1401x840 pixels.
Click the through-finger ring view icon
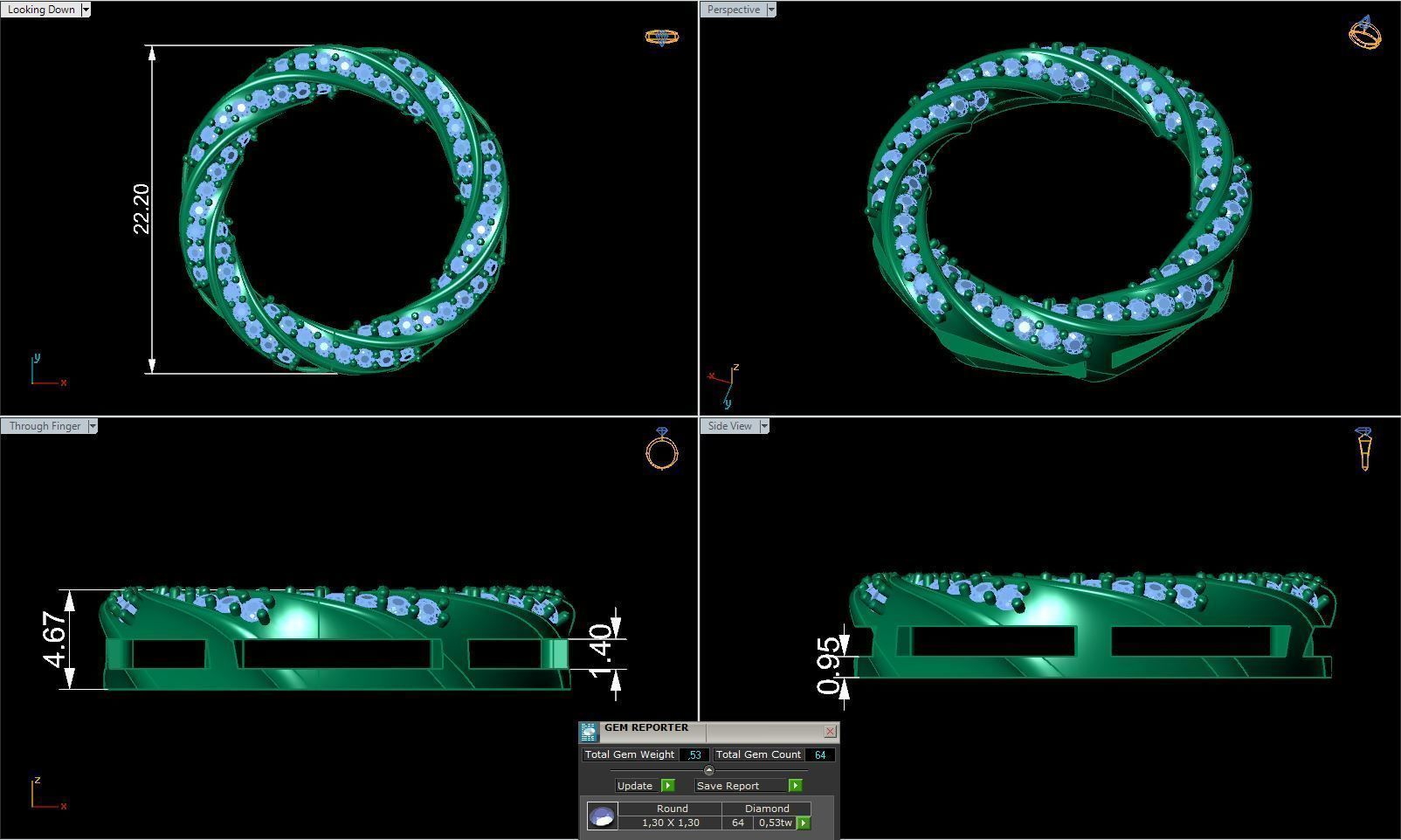coord(662,449)
